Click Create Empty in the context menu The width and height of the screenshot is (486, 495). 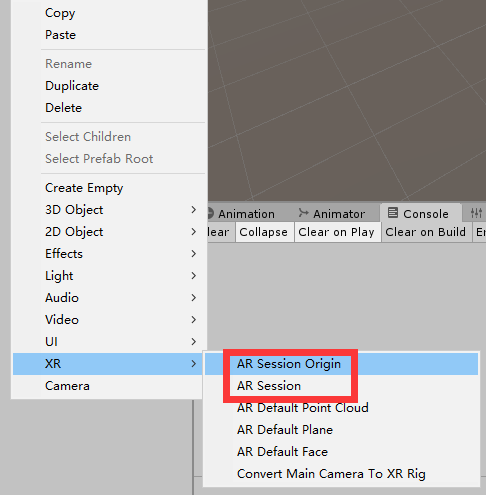pos(109,188)
